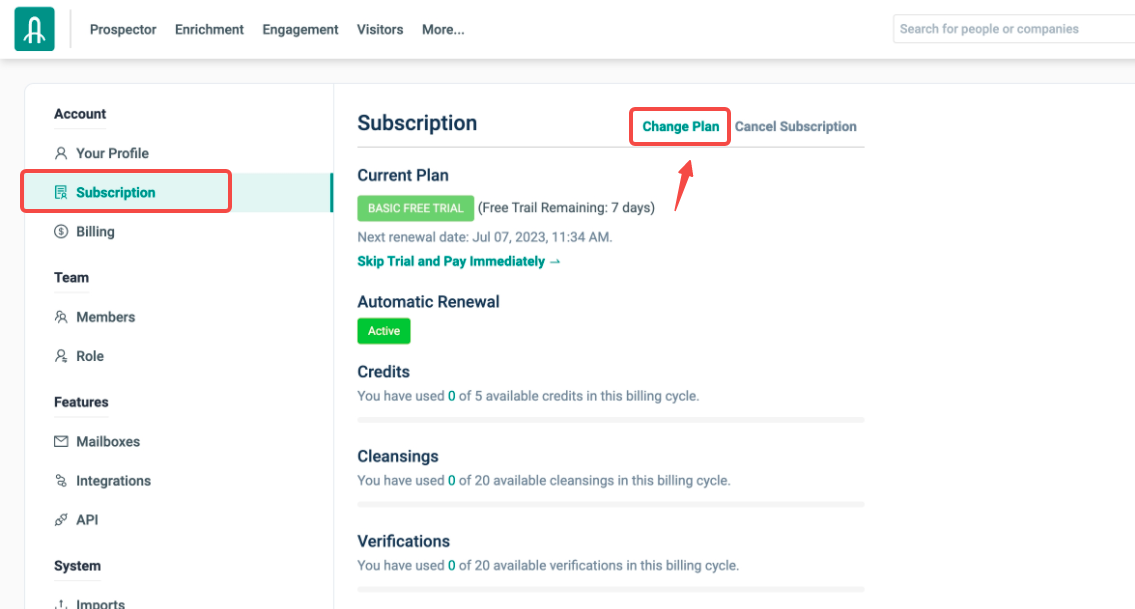Click Skip Trial and Pay Immediately link

(x=459, y=261)
